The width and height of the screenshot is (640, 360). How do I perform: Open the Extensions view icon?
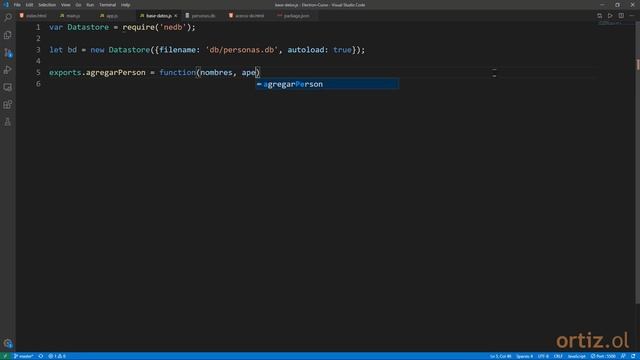tap(7, 104)
